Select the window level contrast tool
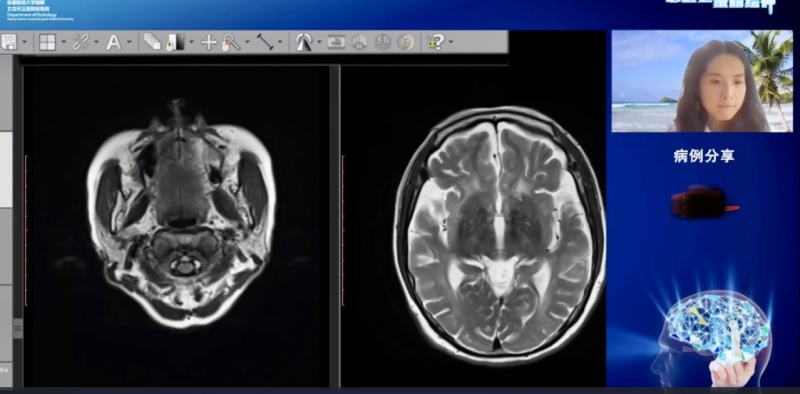The height and width of the screenshot is (394, 800). pos(175,42)
